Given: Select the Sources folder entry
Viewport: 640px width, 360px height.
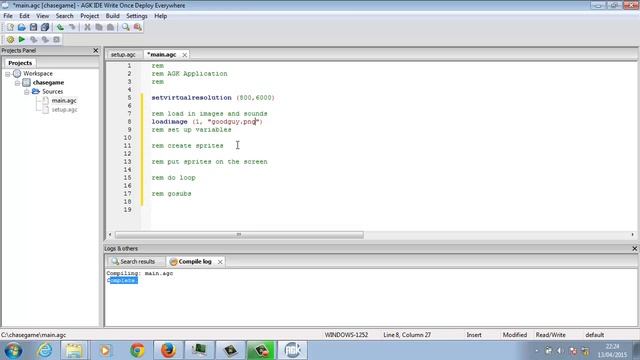Looking at the screenshot, I should (x=53, y=91).
